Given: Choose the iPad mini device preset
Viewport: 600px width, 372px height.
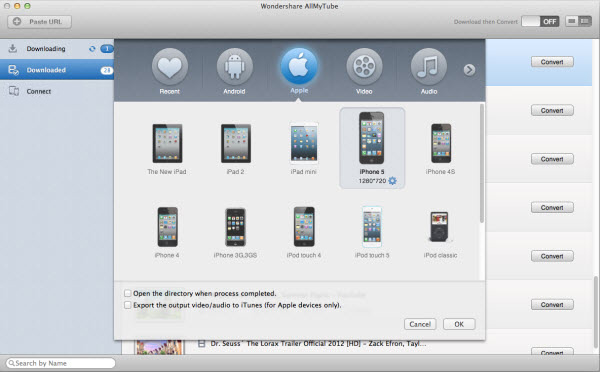Looking at the screenshot, I should click(303, 149).
